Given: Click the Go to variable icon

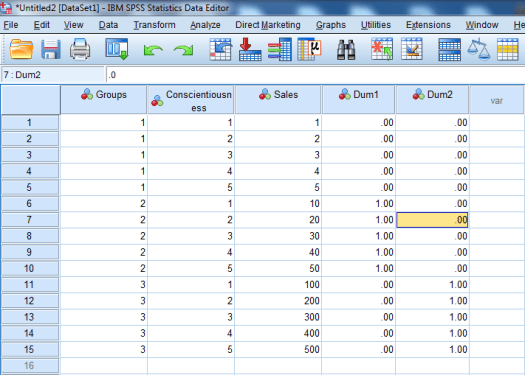Looking at the screenshot, I should pyautogui.click(x=250, y=49).
